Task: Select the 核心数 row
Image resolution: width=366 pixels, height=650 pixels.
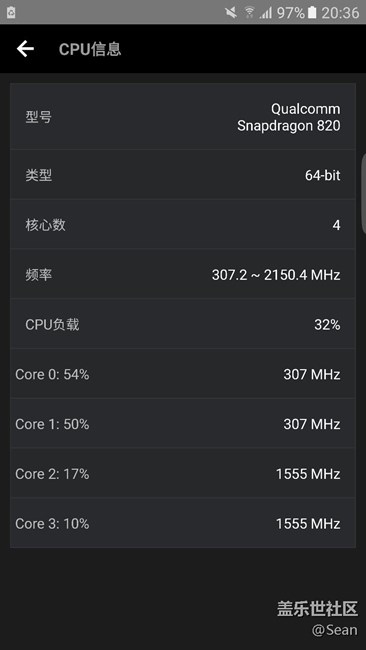Action: pos(183,225)
